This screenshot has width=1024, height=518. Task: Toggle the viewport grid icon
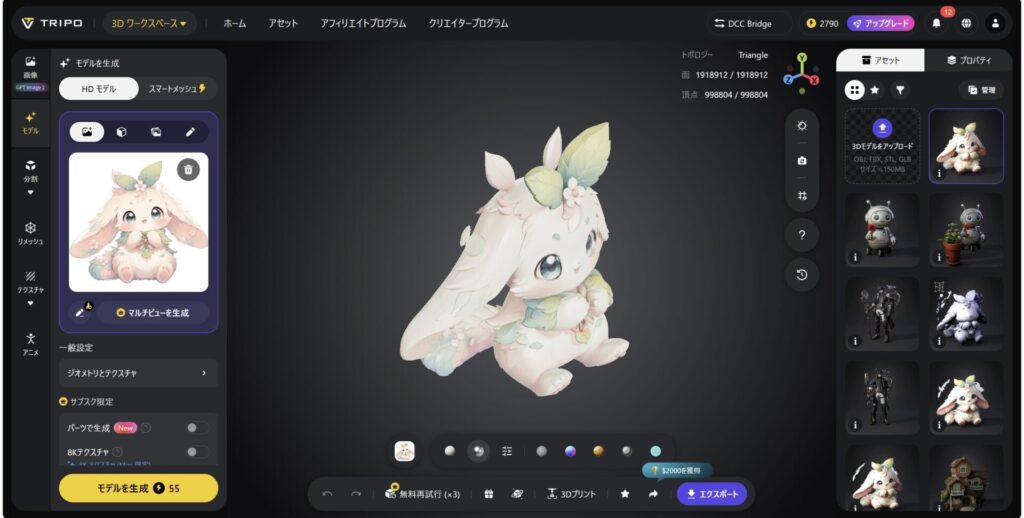tap(802, 195)
